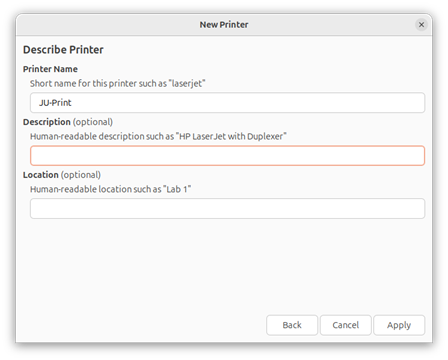The width and height of the screenshot is (448, 360).
Task: Go back with the Back button
Action: [x=292, y=325]
